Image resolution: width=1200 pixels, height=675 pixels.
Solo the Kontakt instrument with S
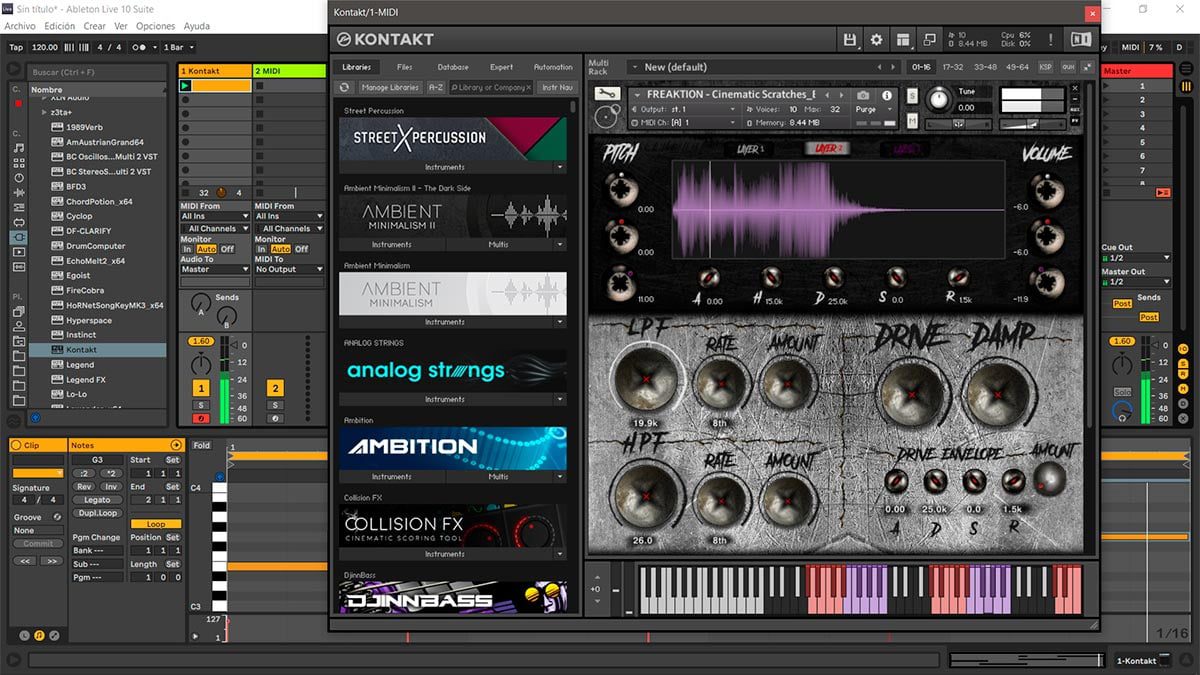(x=913, y=95)
